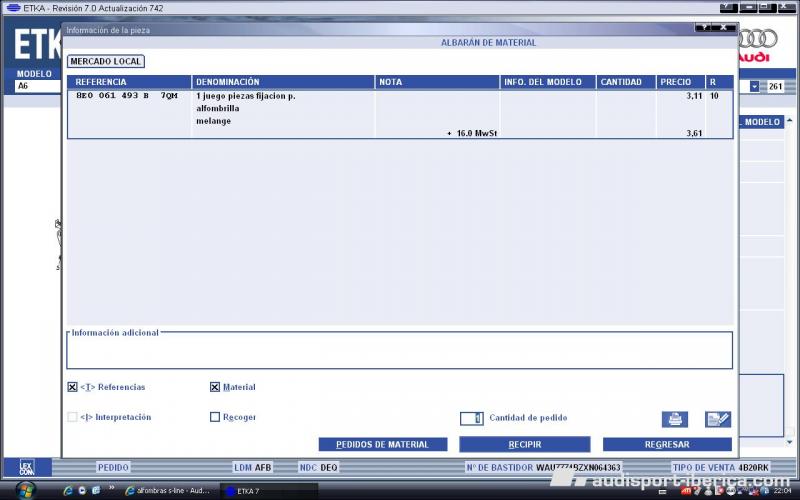Click the Audi logo in main window

point(757,45)
